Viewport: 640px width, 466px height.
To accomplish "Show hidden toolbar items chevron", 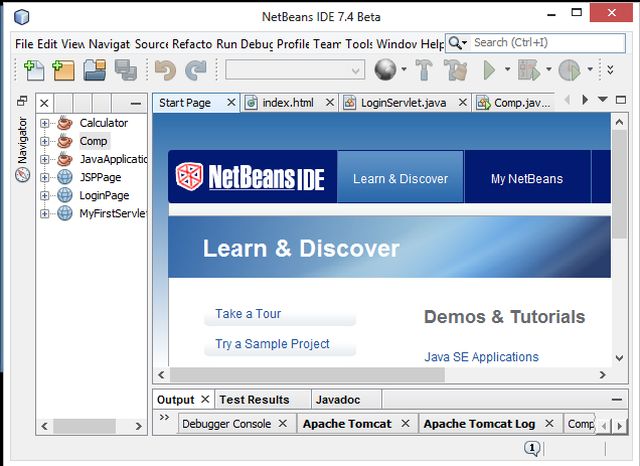I will [x=610, y=70].
